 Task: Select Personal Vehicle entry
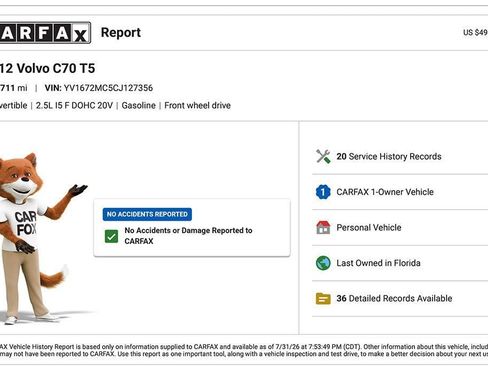click(400, 228)
